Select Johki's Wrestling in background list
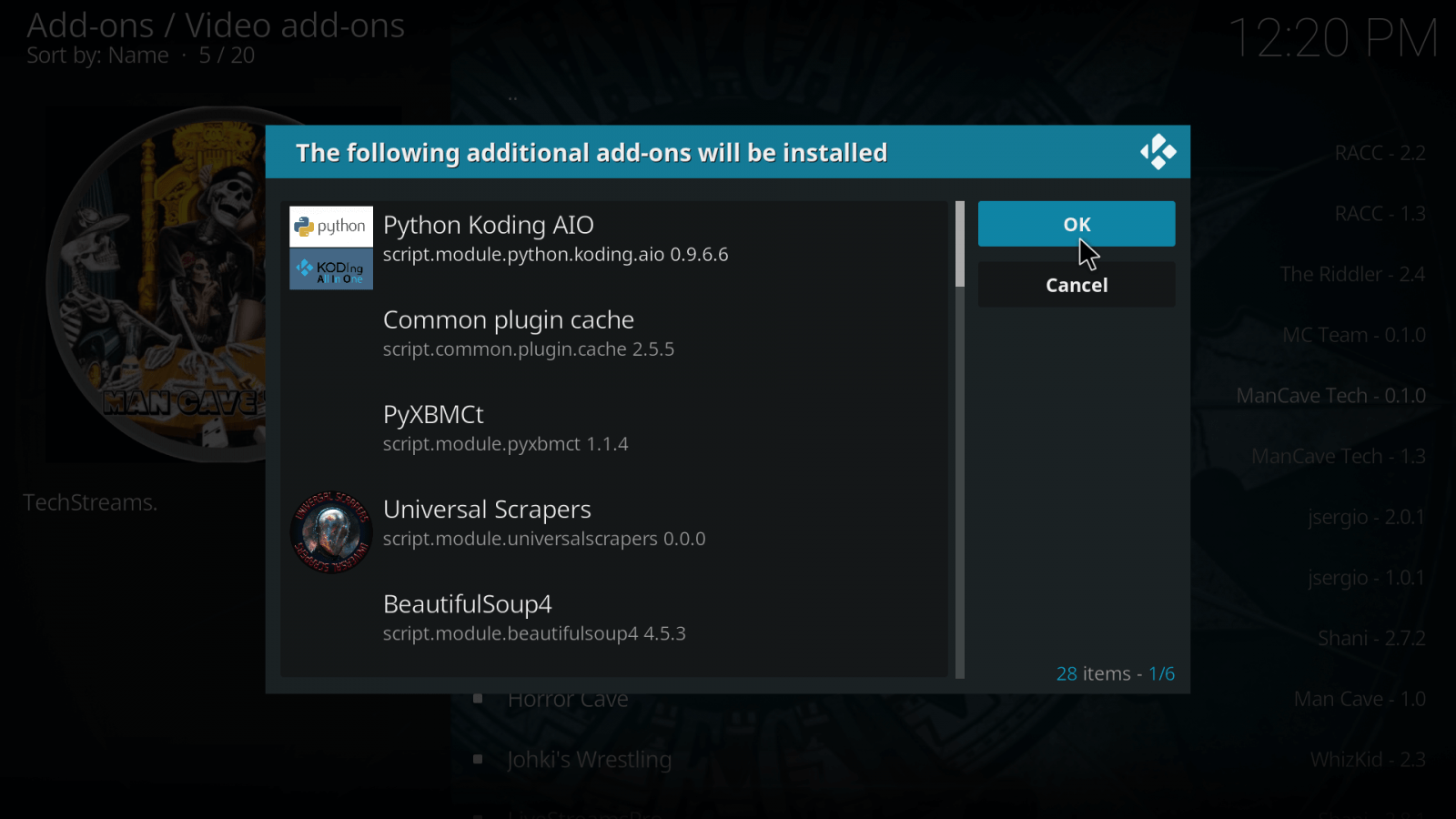This screenshot has height=819, width=1456. click(590, 760)
